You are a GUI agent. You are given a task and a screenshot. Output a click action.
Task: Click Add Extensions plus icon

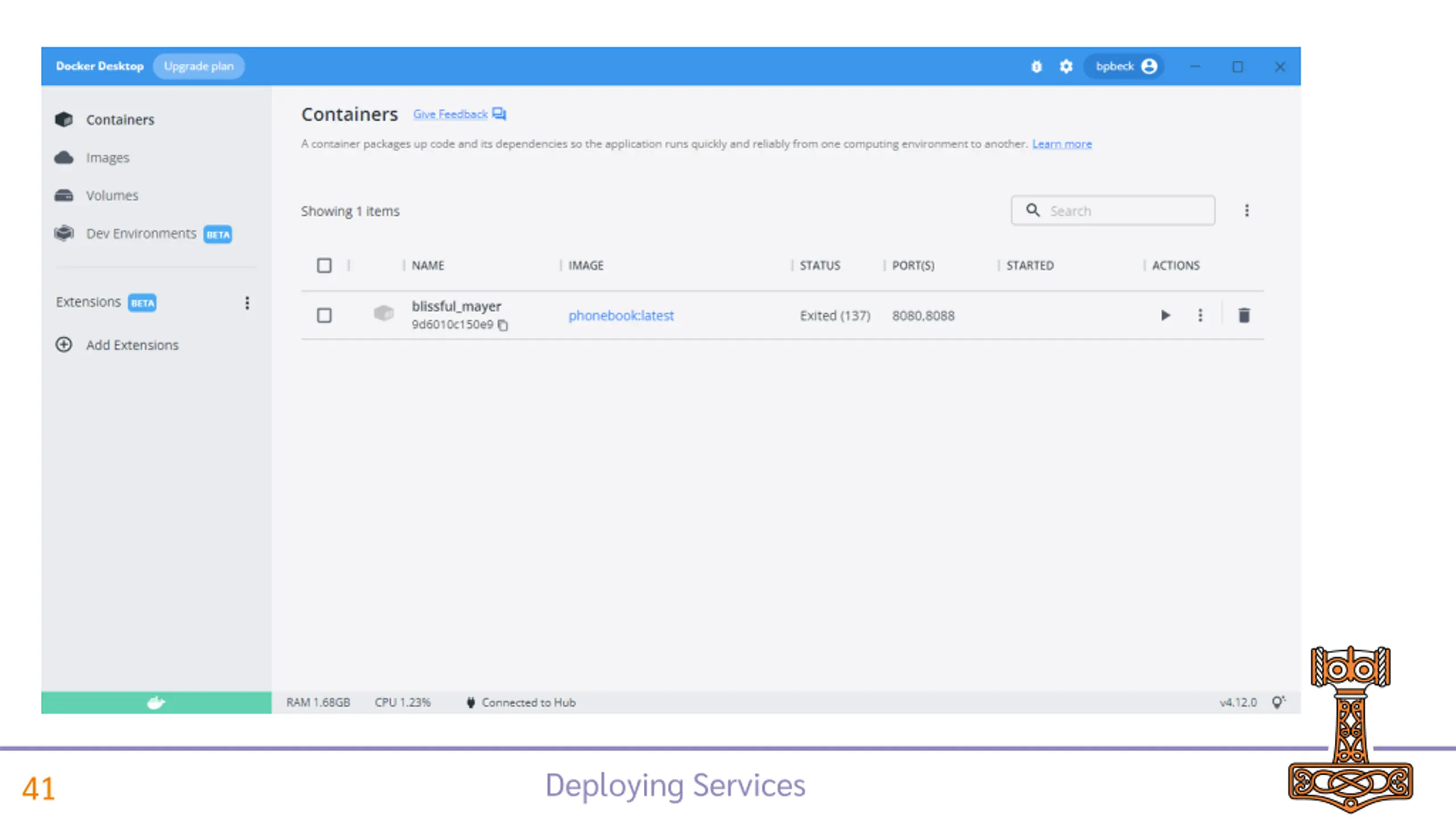coord(64,345)
